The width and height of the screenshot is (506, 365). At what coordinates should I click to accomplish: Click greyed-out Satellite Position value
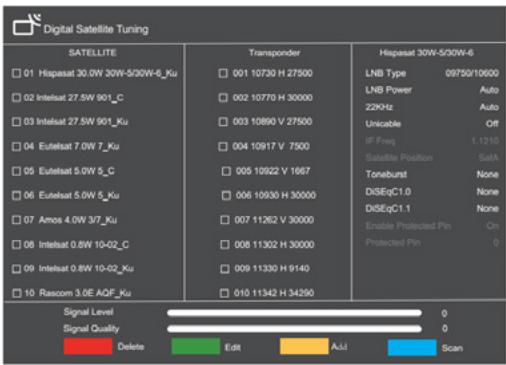pos(488,157)
